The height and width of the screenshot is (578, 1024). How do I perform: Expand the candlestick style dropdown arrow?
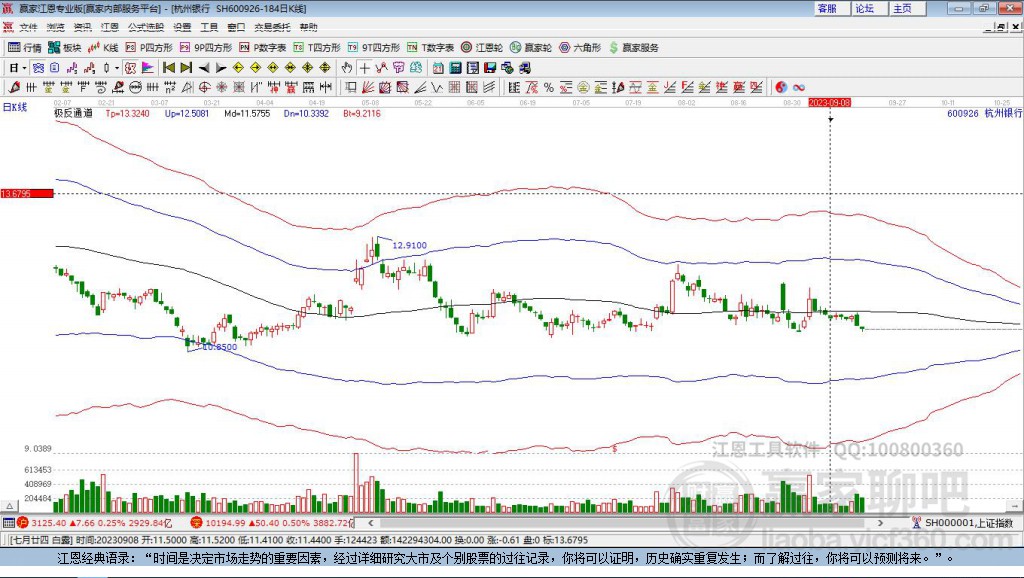[117, 68]
